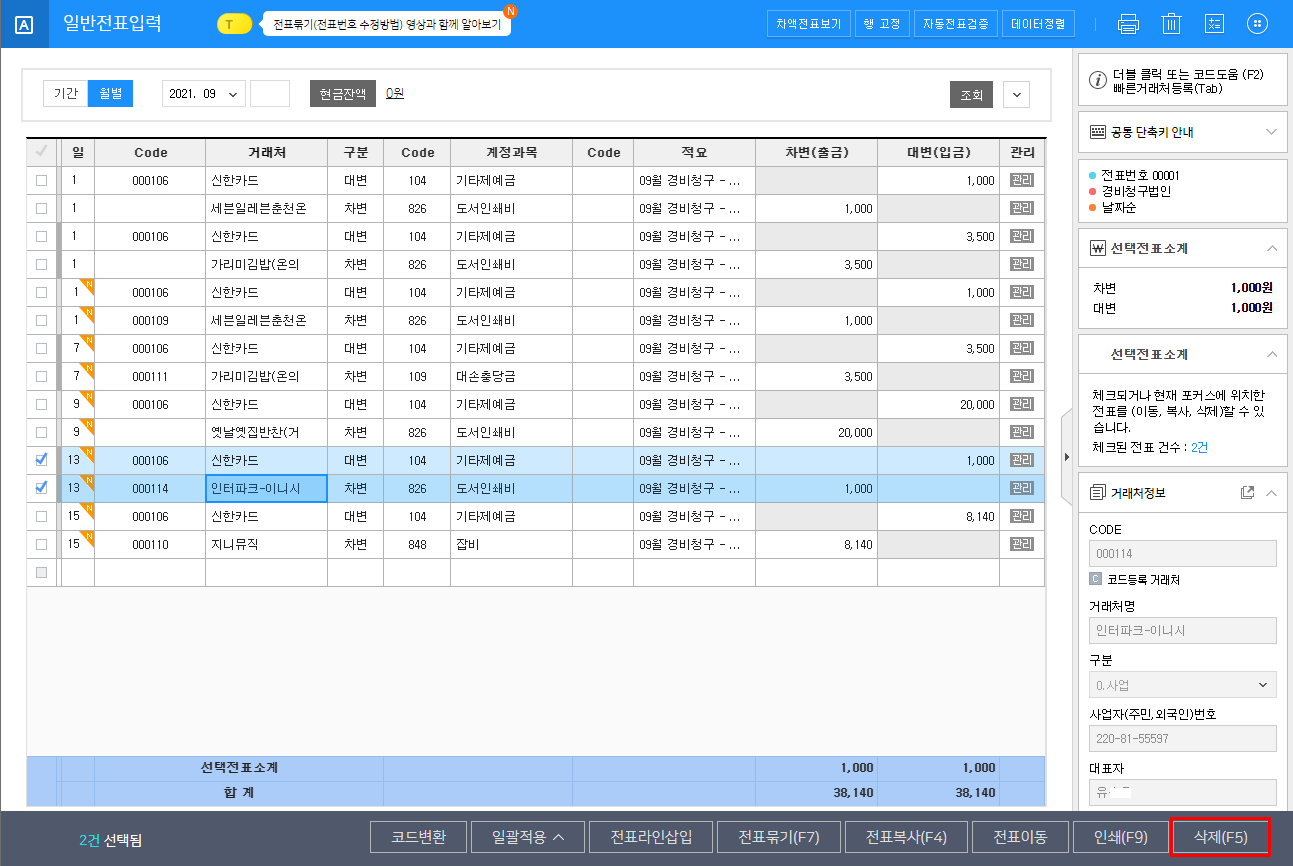Switch to the 기간 tab
Screen dimensions: 1293x866
[66, 94]
